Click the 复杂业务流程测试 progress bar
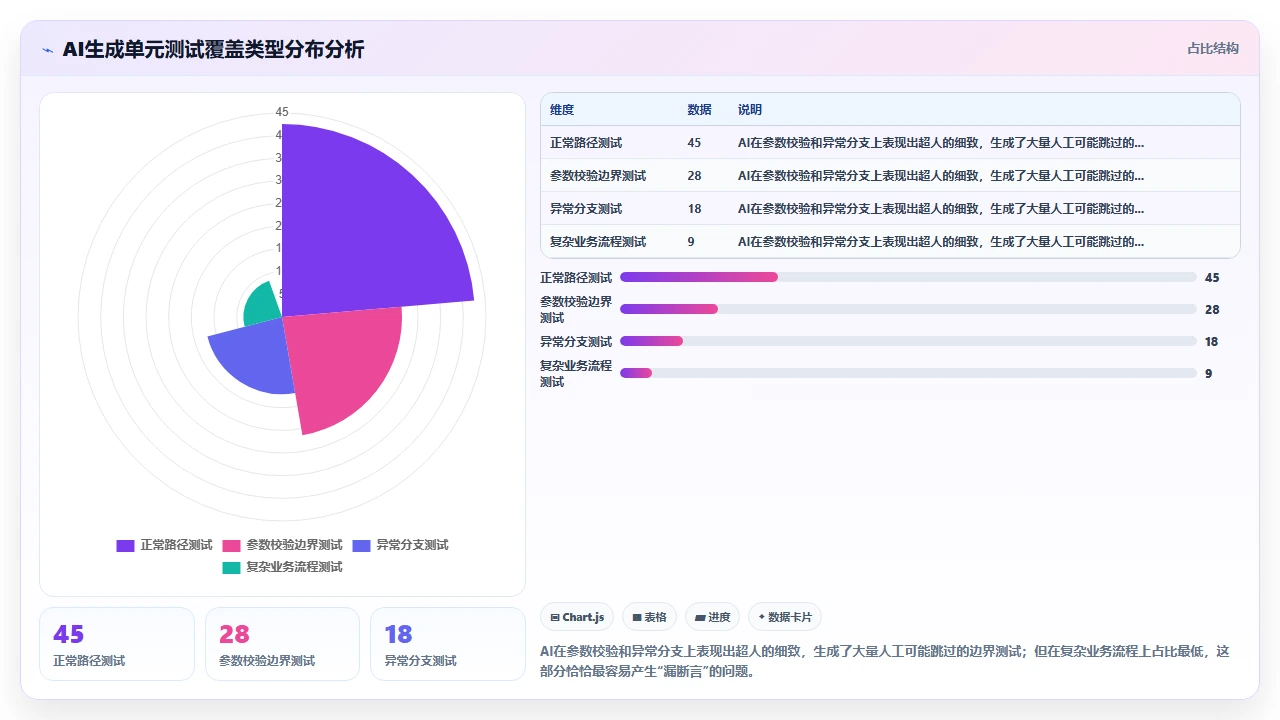 908,373
